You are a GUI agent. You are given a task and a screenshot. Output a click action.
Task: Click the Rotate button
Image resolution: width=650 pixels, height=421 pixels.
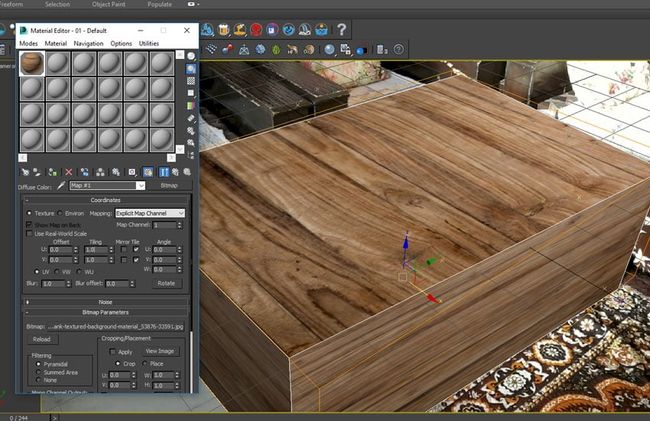166,283
